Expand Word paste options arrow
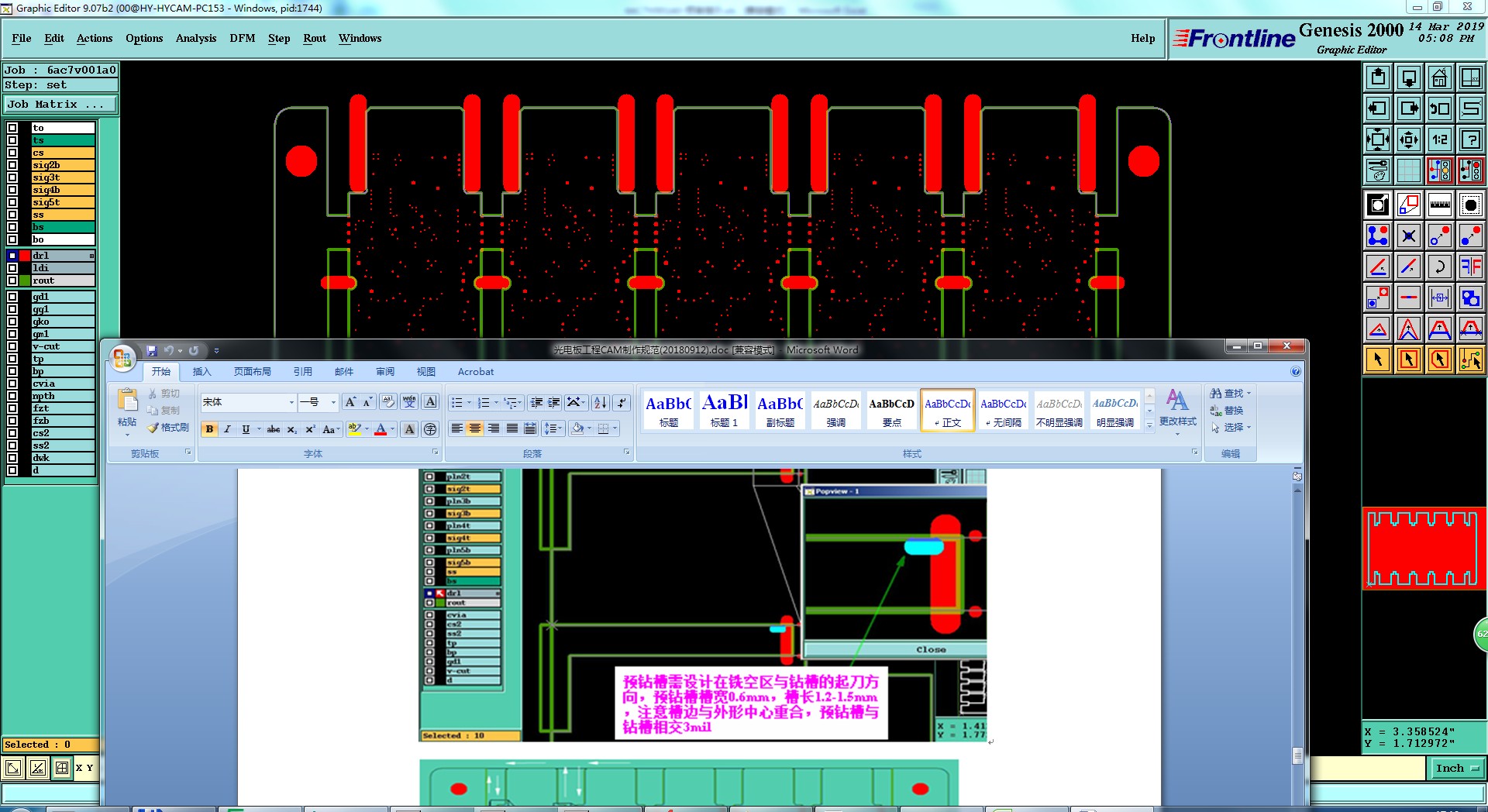Image resolution: width=1488 pixels, height=812 pixels. tap(127, 435)
